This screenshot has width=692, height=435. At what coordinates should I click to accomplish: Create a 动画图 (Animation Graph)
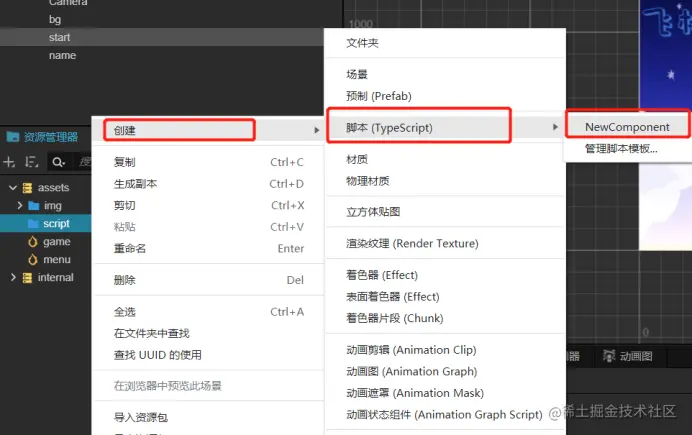point(446,371)
